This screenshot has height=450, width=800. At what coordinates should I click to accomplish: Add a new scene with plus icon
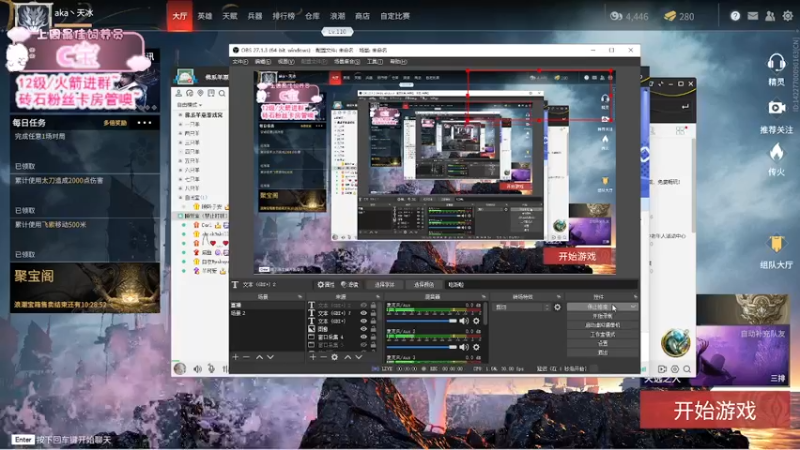[x=235, y=357]
